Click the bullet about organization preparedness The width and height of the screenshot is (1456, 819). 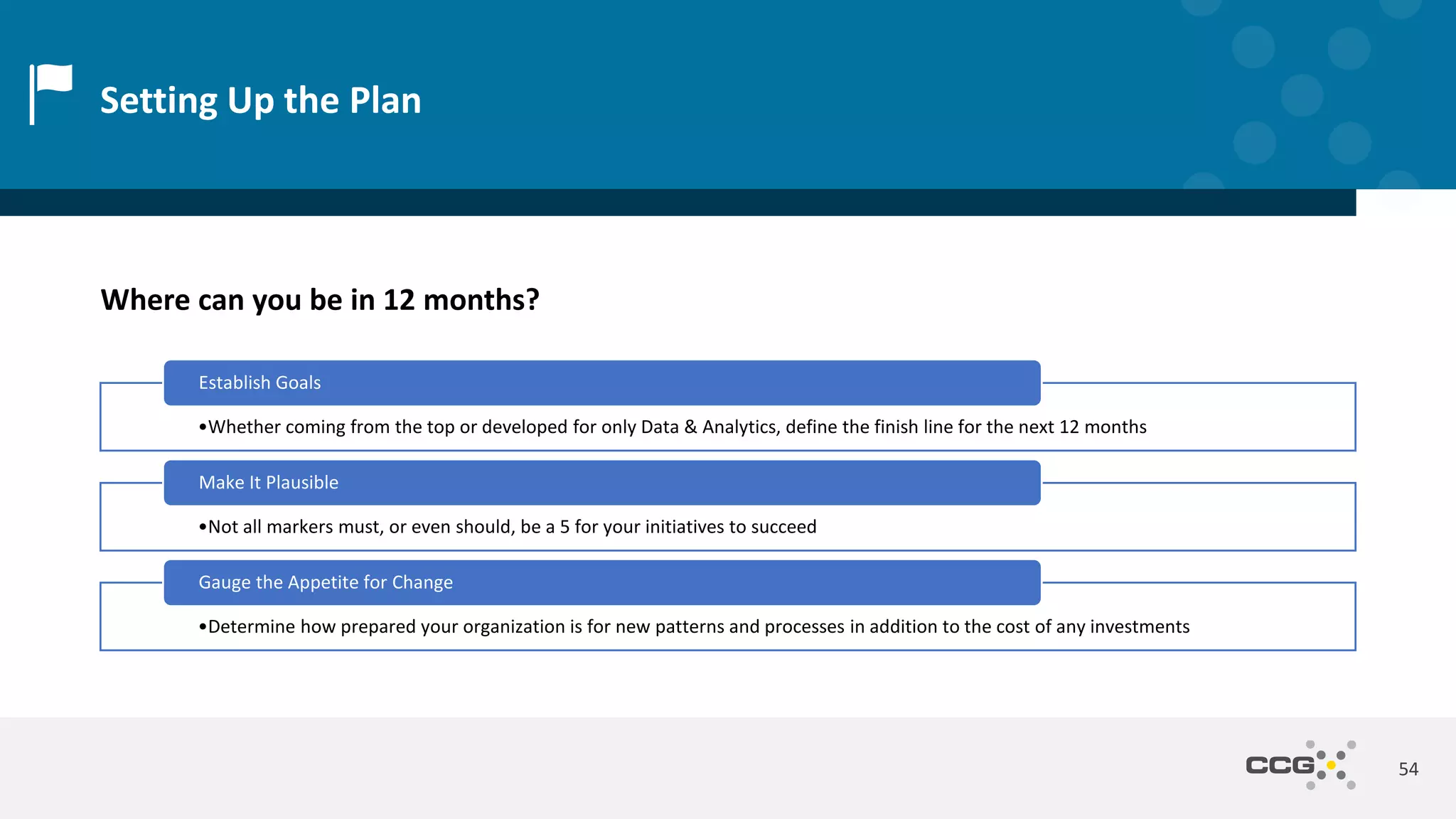(694, 627)
